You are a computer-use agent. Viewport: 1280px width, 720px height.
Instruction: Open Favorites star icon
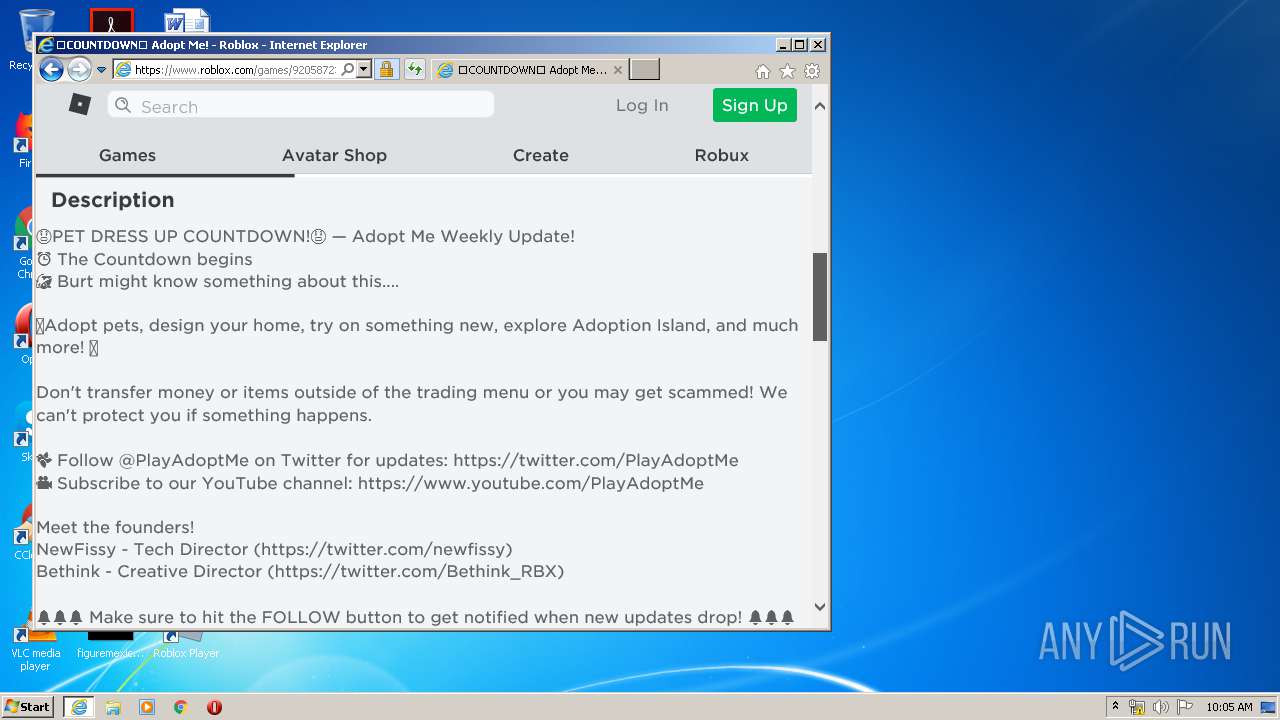[x=787, y=71]
